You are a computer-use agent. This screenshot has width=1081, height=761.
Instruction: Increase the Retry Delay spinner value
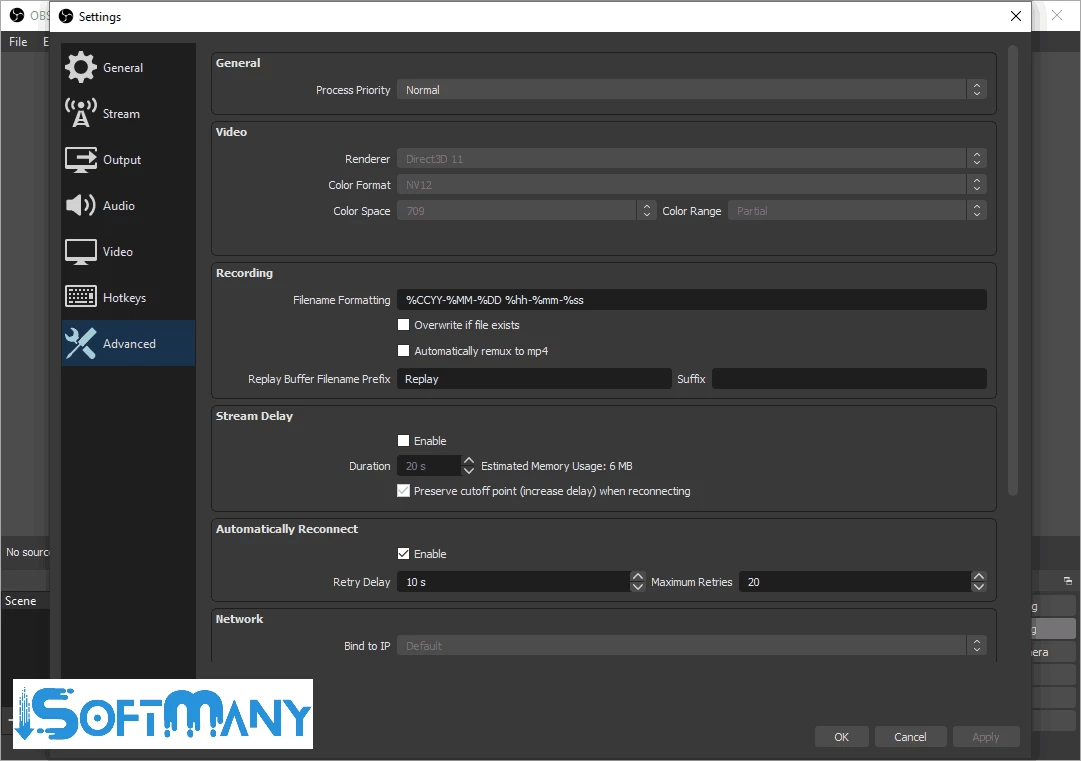[638, 577]
